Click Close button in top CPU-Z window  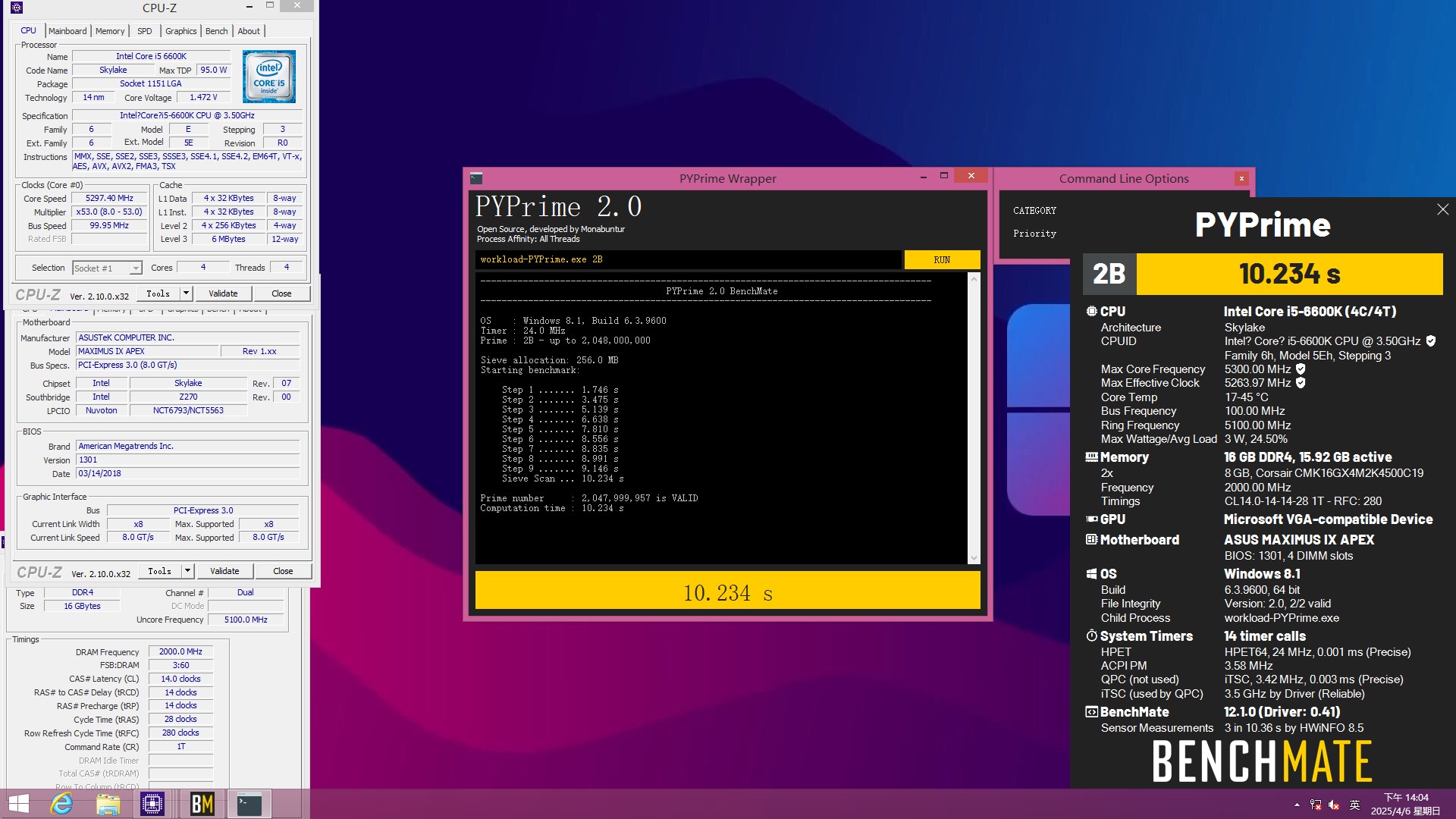(x=281, y=293)
